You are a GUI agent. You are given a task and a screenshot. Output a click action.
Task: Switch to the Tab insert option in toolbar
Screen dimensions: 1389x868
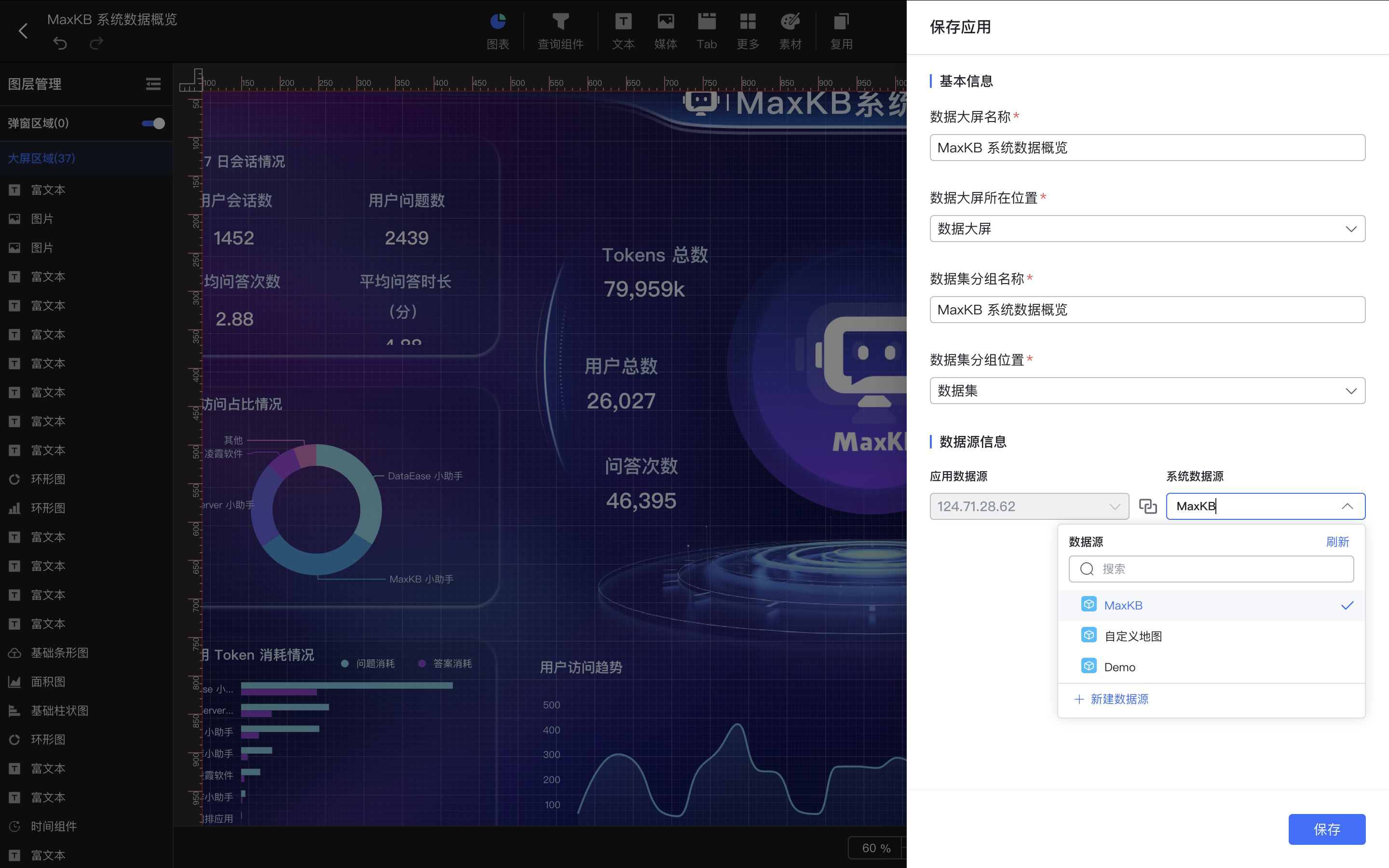tap(706, 30)
